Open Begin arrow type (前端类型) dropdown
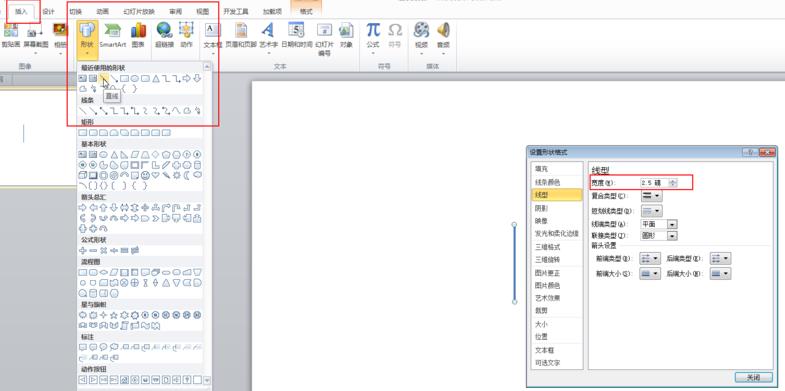 [x=650, y=258]
